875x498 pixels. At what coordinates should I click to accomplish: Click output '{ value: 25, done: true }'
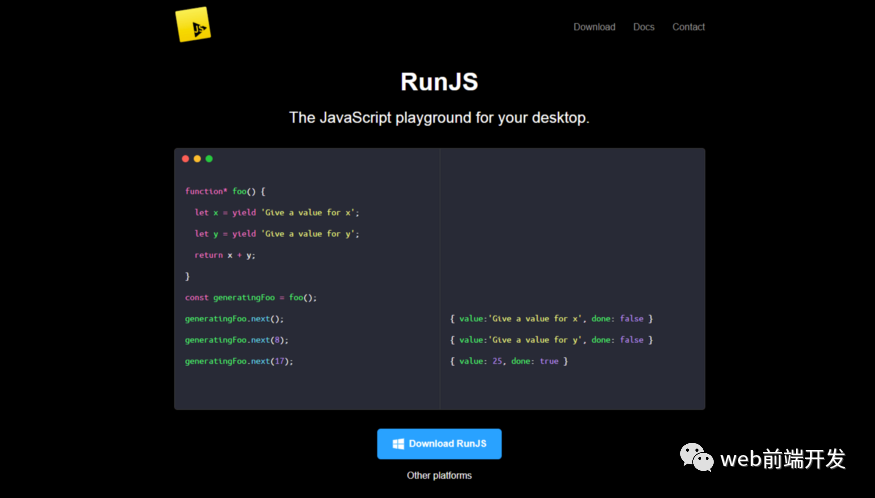click(509, 361)
